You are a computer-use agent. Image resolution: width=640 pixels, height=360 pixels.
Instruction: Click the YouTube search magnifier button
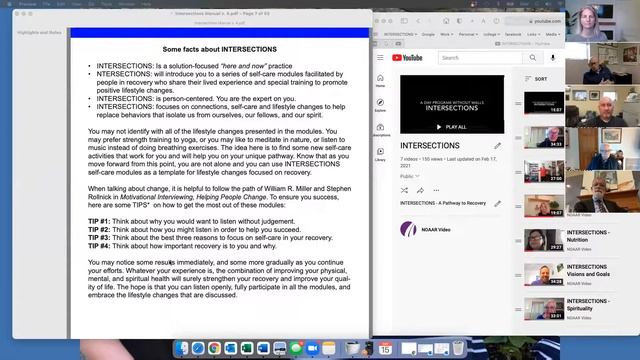tap(533, 58)
